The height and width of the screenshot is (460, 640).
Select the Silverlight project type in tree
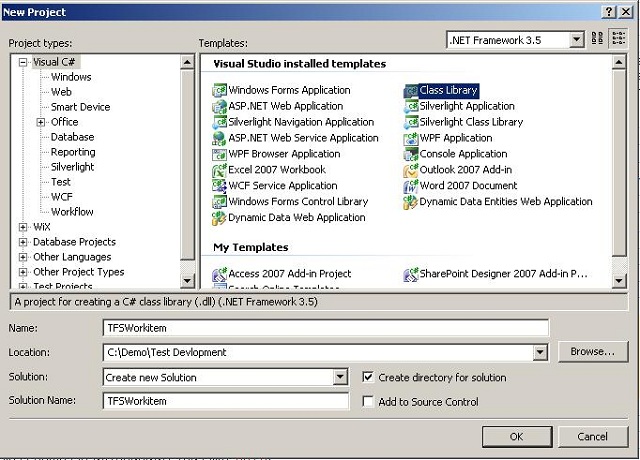[x=72, y=167]
